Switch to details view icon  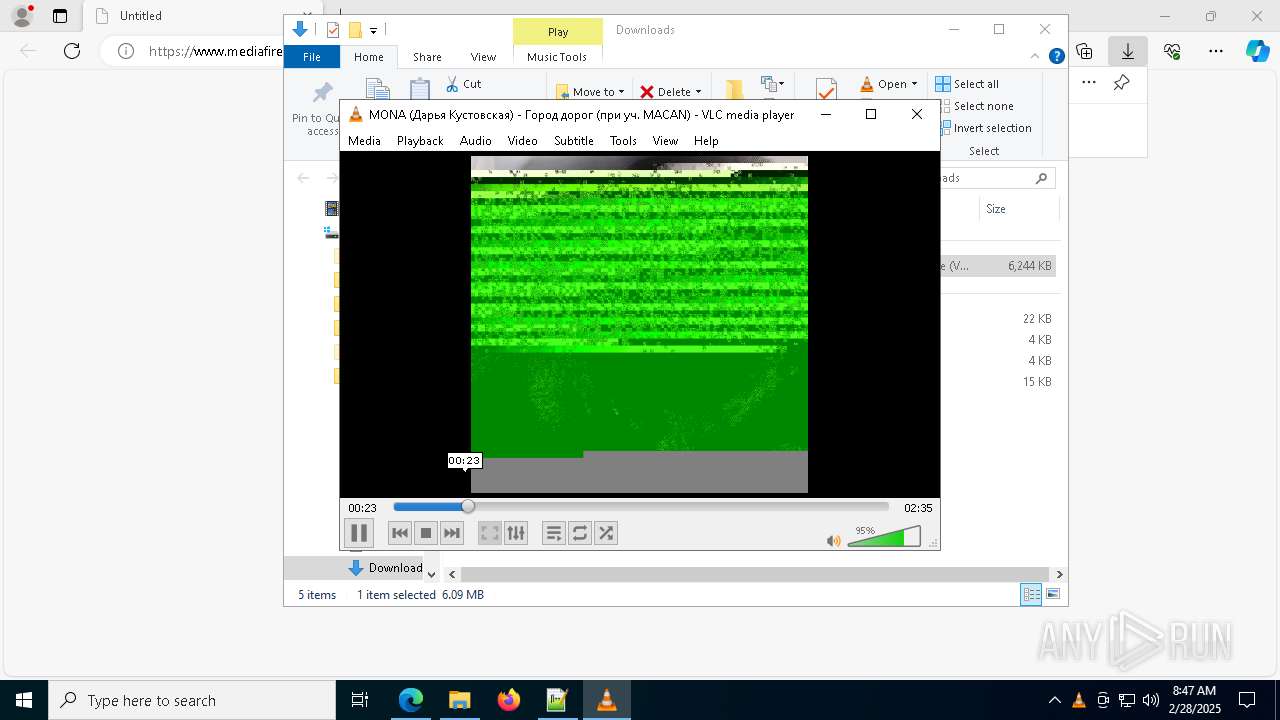pyautogui.click(x=1031, y=594)
